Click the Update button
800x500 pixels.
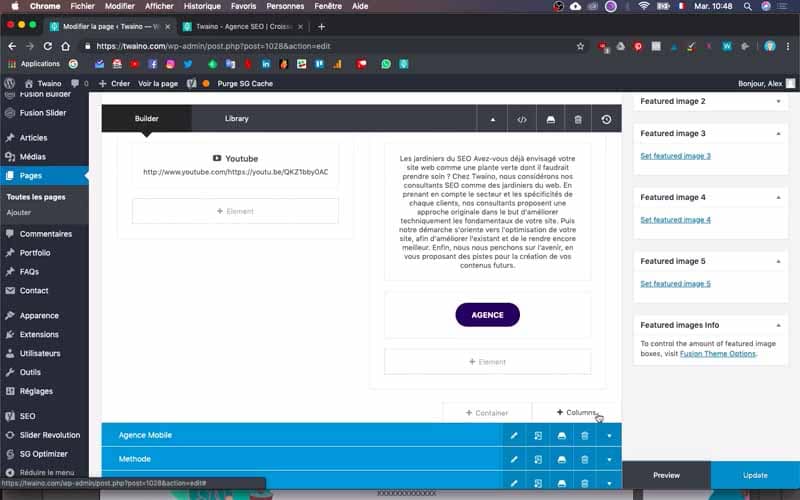tap(755, 475)
